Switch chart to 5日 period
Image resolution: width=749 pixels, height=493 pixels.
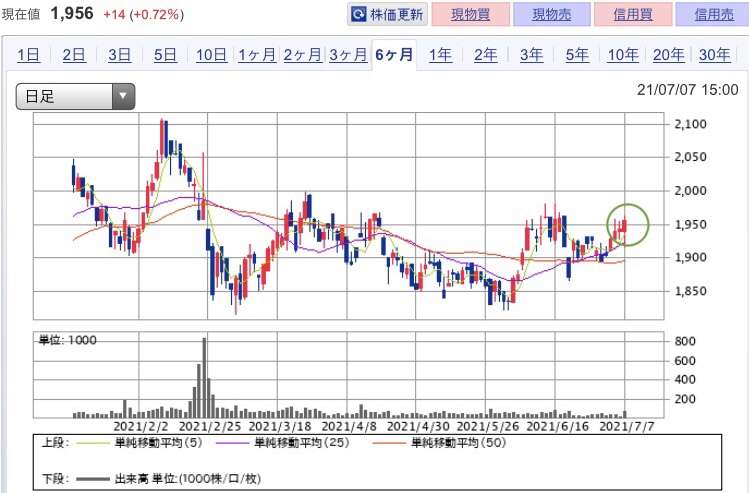point(165,55)
